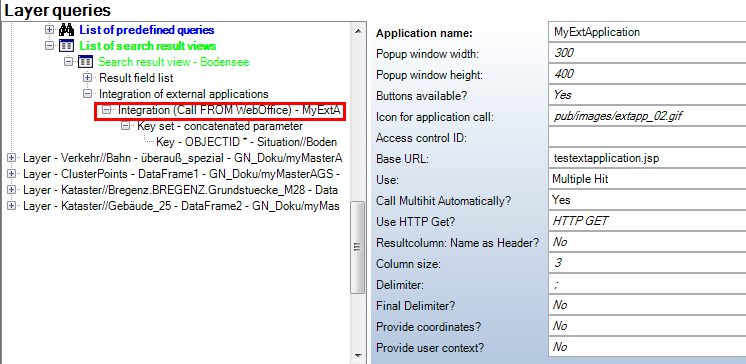The width and height of the screenshot is (746, 364).
Task: Open Call Multihit Automatically? value Yes
Action: (x=647, y=200)
